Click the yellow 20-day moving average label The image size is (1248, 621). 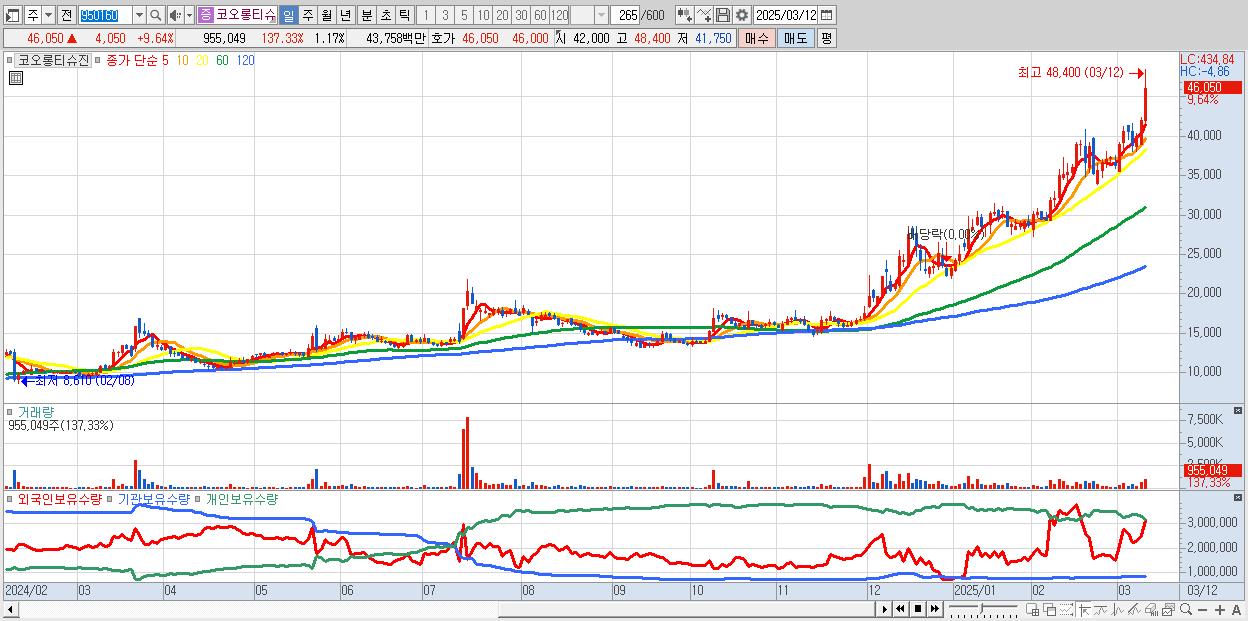coord(202,60)
